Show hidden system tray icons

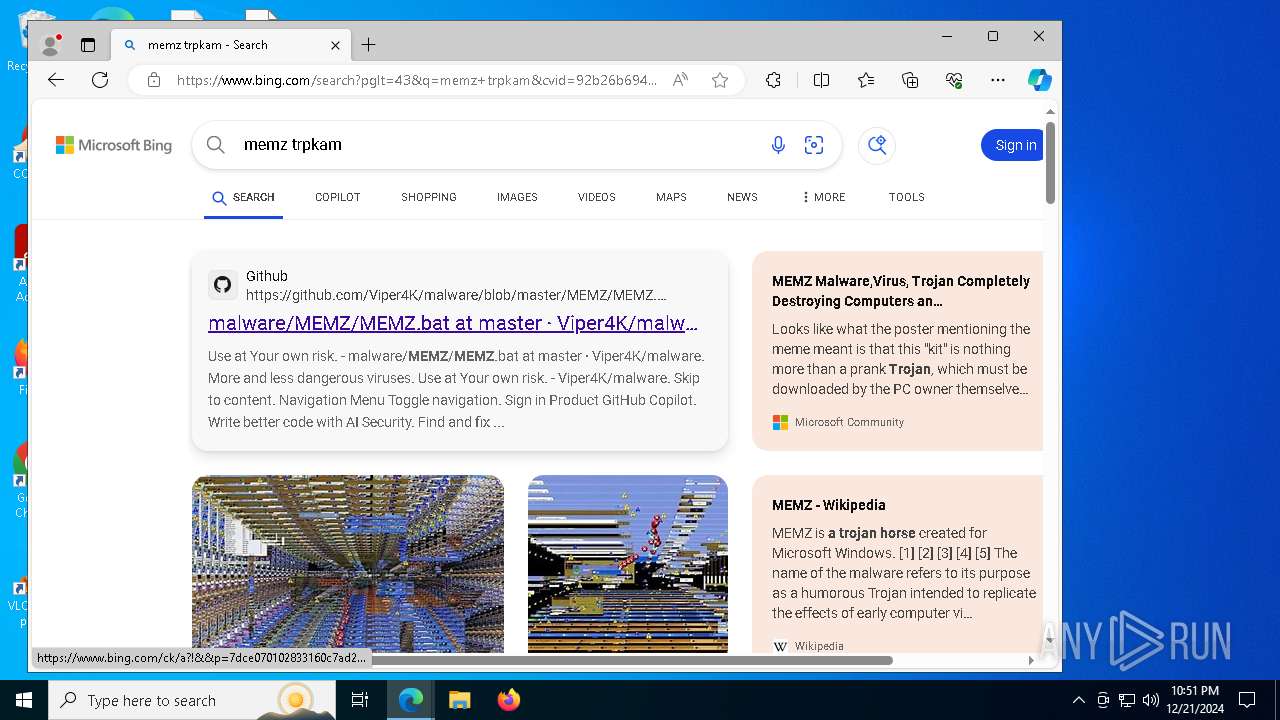tap(1078, 700)
